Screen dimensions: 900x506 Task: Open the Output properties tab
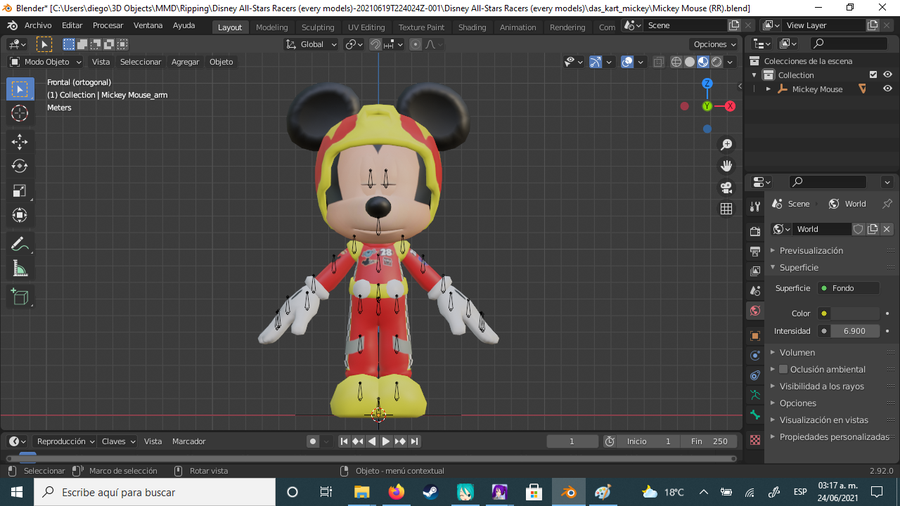click(x=755, y=251)
